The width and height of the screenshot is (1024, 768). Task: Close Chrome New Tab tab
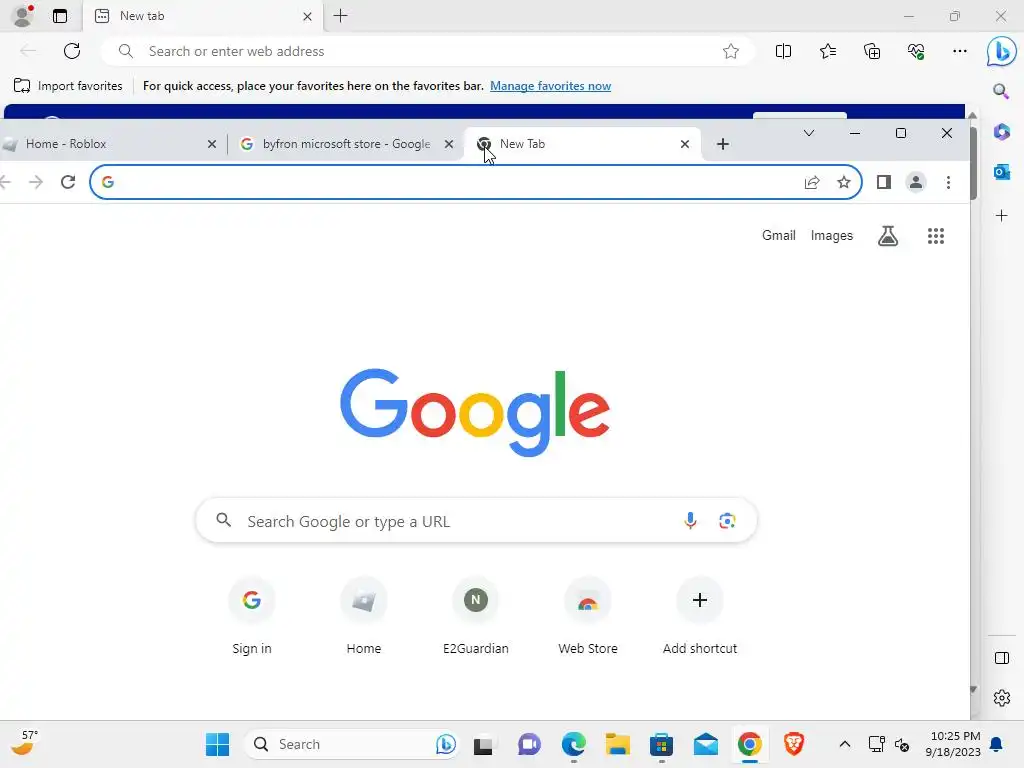tap(684, 144)
